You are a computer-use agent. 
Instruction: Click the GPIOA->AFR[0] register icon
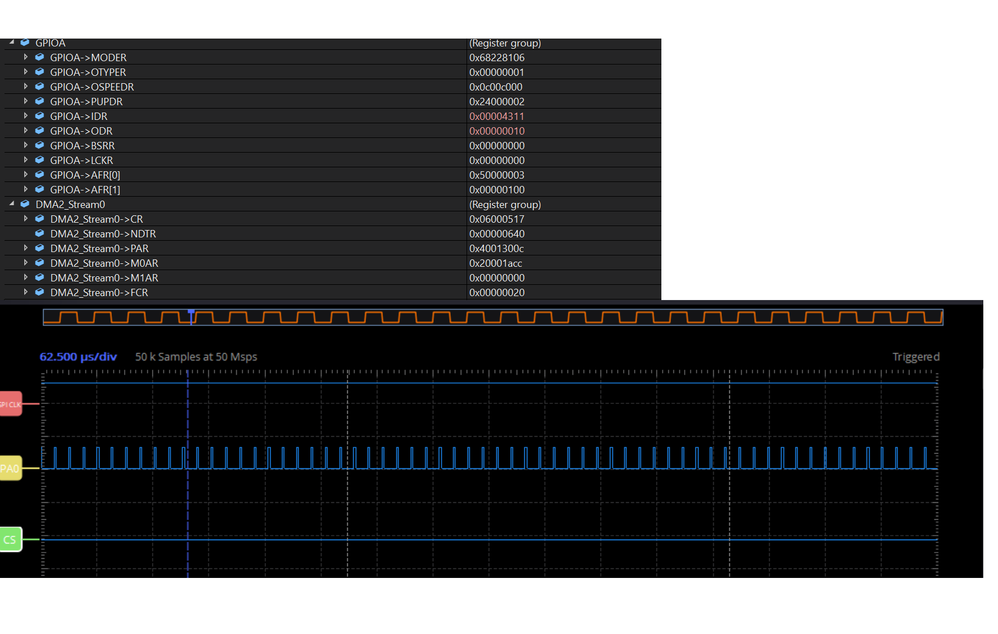tap(38, 174)
